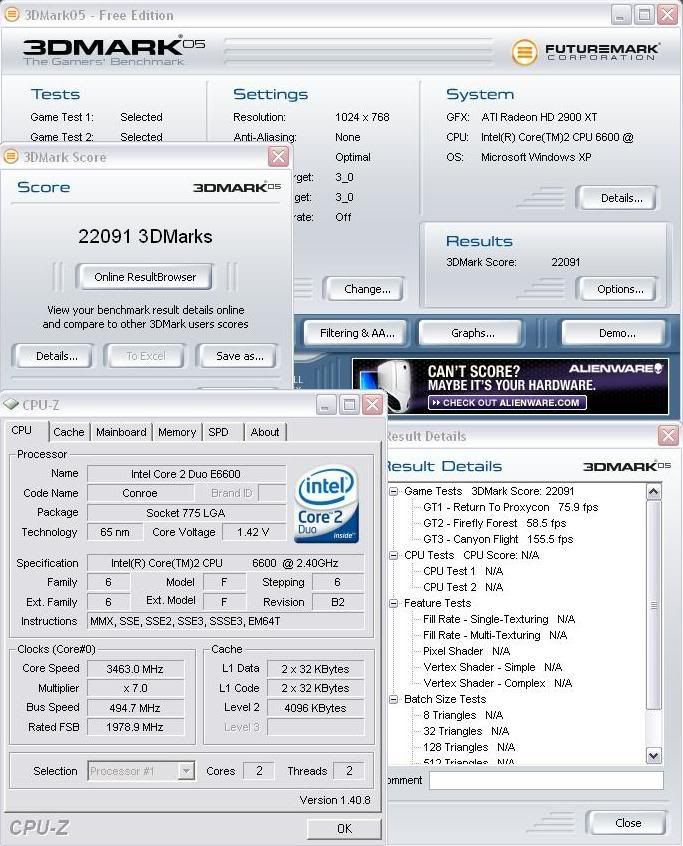Viewport: 683px width, 846px height.
Task: Switch to the Cache tab in CPU-Z
Action: tap(69, 432)
